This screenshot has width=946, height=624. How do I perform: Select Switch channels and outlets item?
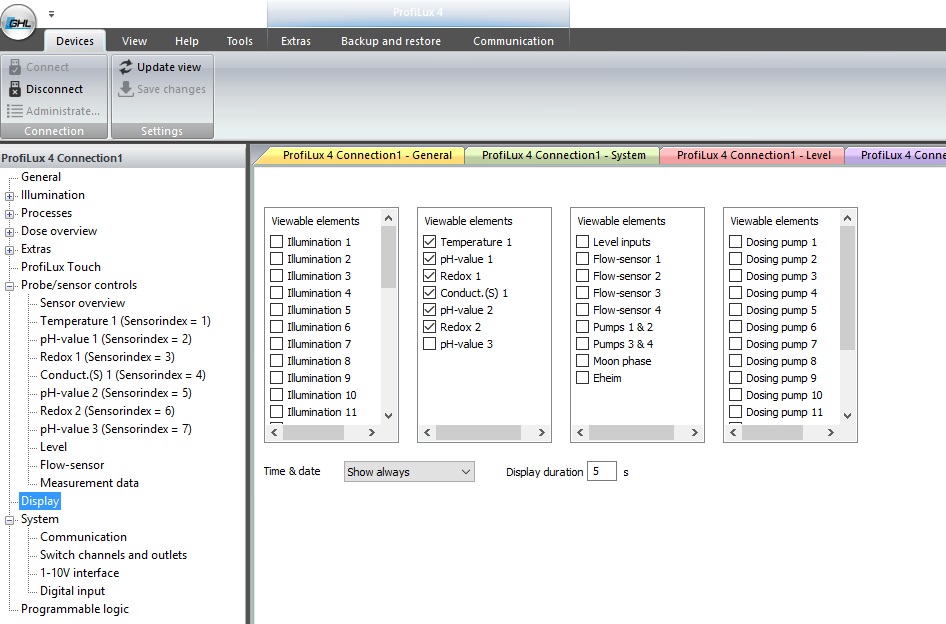point(113,555)
